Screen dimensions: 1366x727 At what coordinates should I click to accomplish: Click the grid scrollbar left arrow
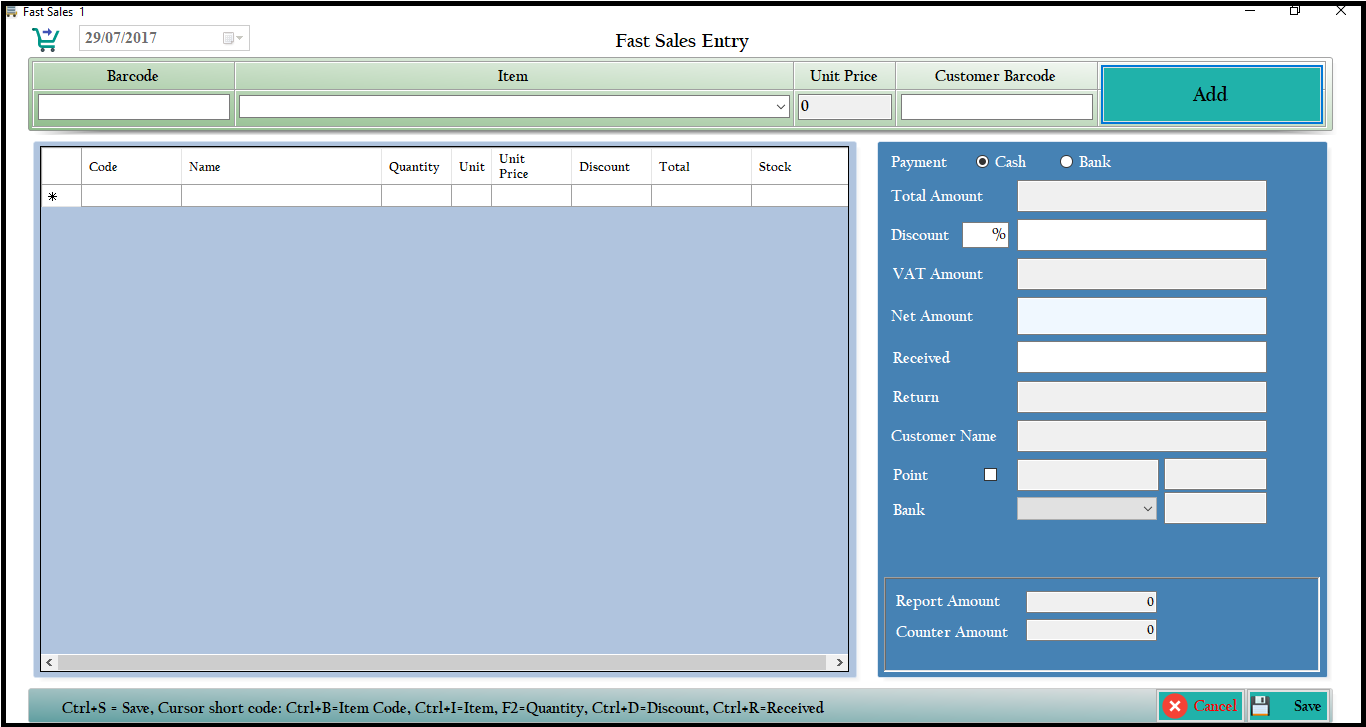click(49, 663)
